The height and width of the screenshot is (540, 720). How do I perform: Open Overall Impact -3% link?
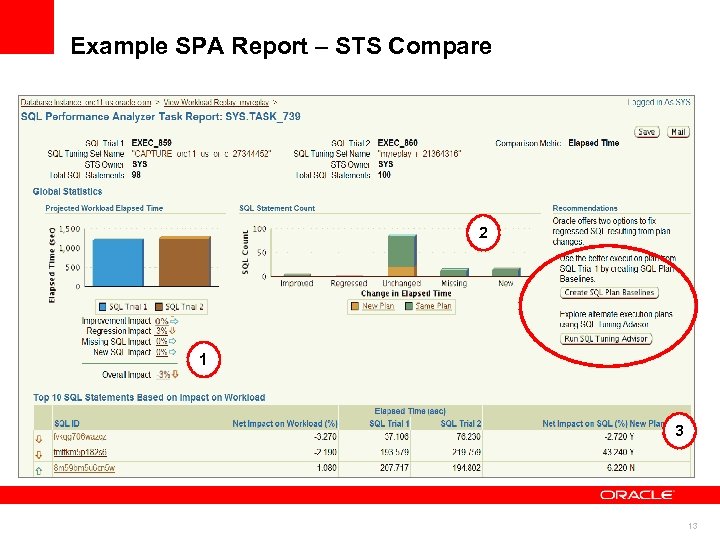click(x=163, y=375)
